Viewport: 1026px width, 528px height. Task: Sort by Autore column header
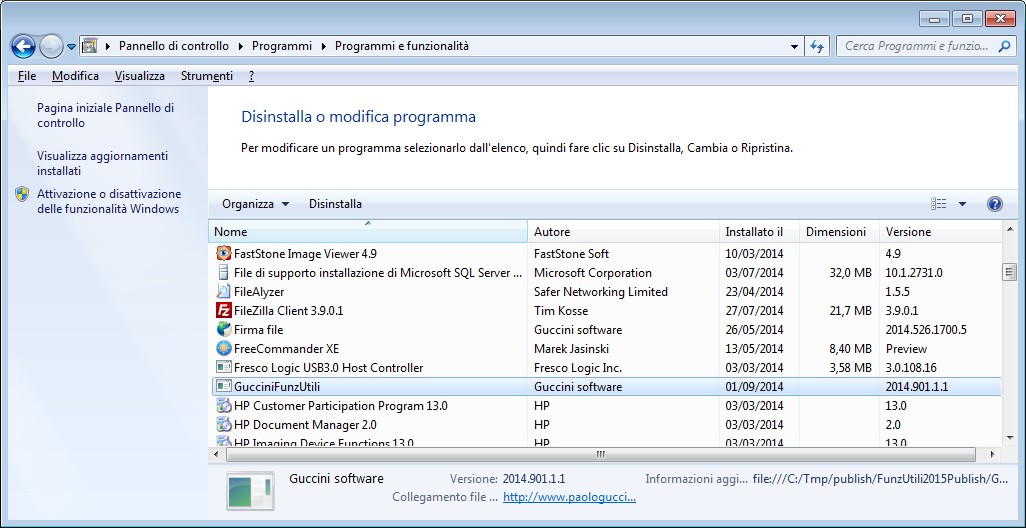point(623,232)
